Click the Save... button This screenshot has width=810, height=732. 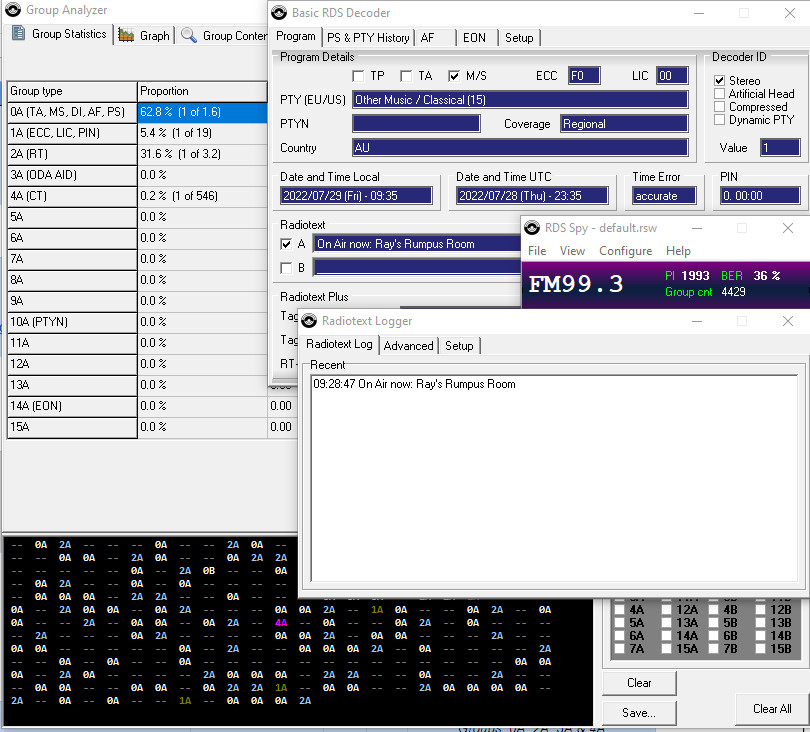[638, 713]
